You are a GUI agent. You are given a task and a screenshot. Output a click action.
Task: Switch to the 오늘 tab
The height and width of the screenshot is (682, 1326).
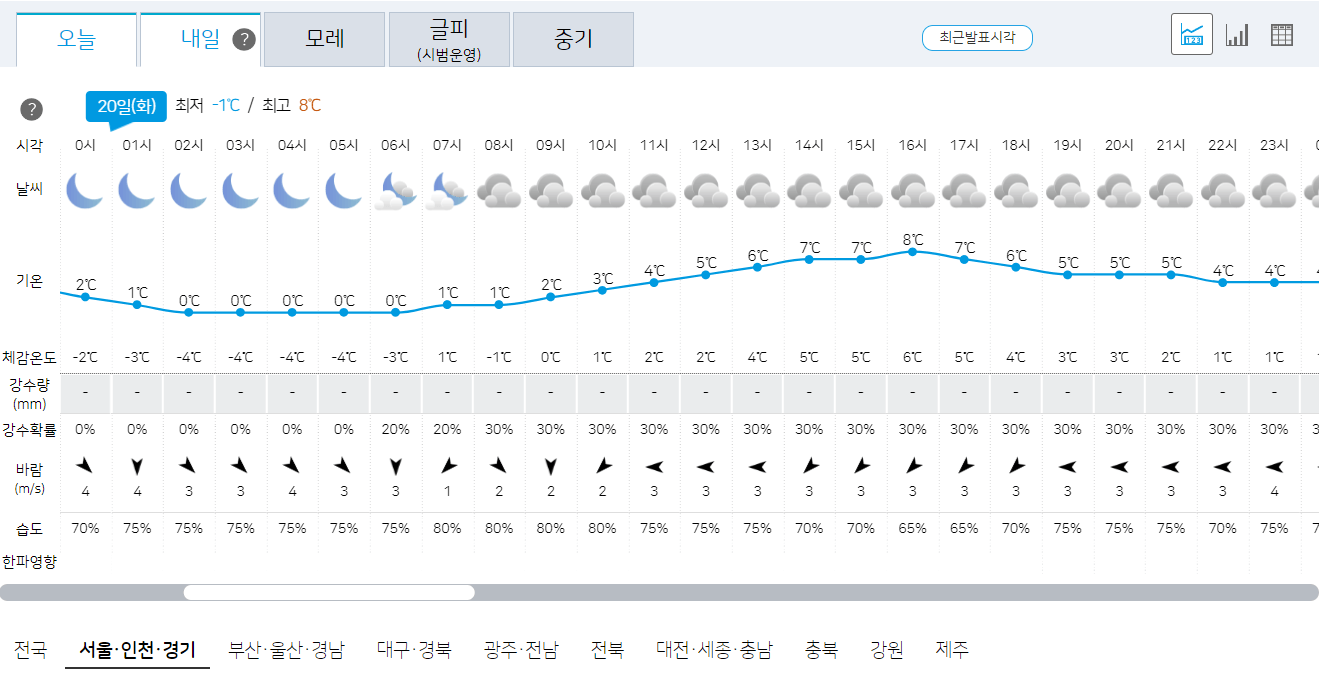(77, 38)
